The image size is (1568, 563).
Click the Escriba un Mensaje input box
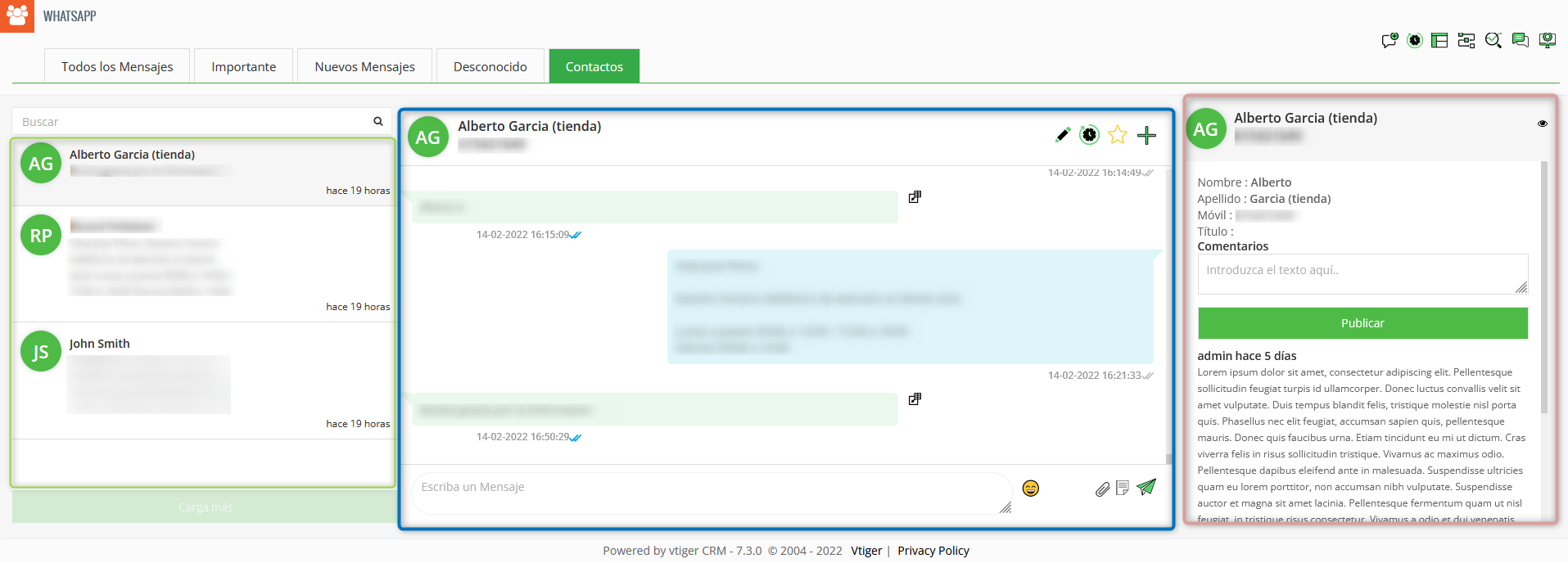[x=712, y=493]
